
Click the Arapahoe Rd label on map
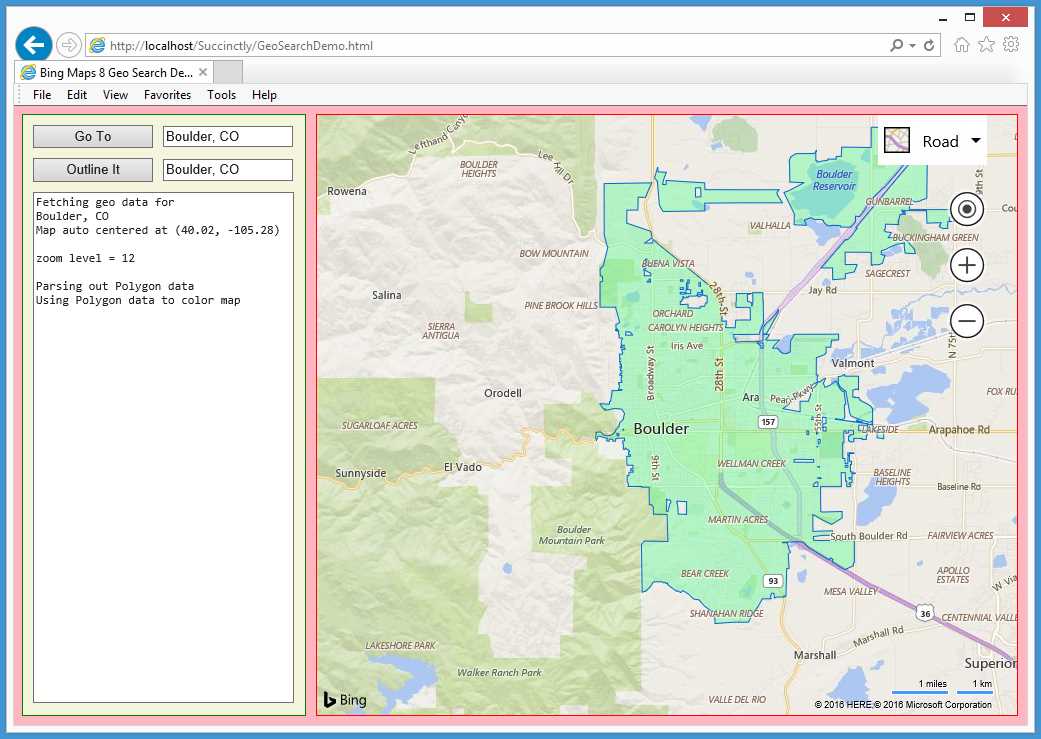click(959, 430)
